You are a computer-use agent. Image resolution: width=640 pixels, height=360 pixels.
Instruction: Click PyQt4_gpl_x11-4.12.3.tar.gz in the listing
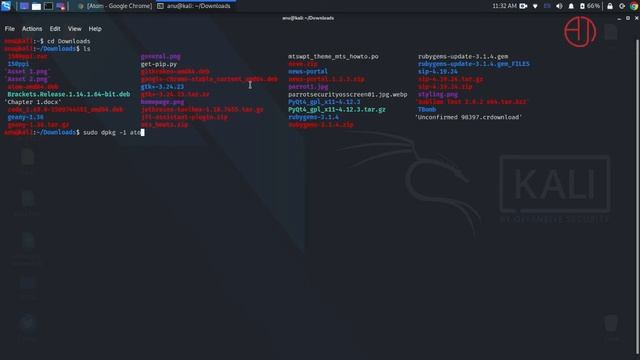(x=337, y=109)
